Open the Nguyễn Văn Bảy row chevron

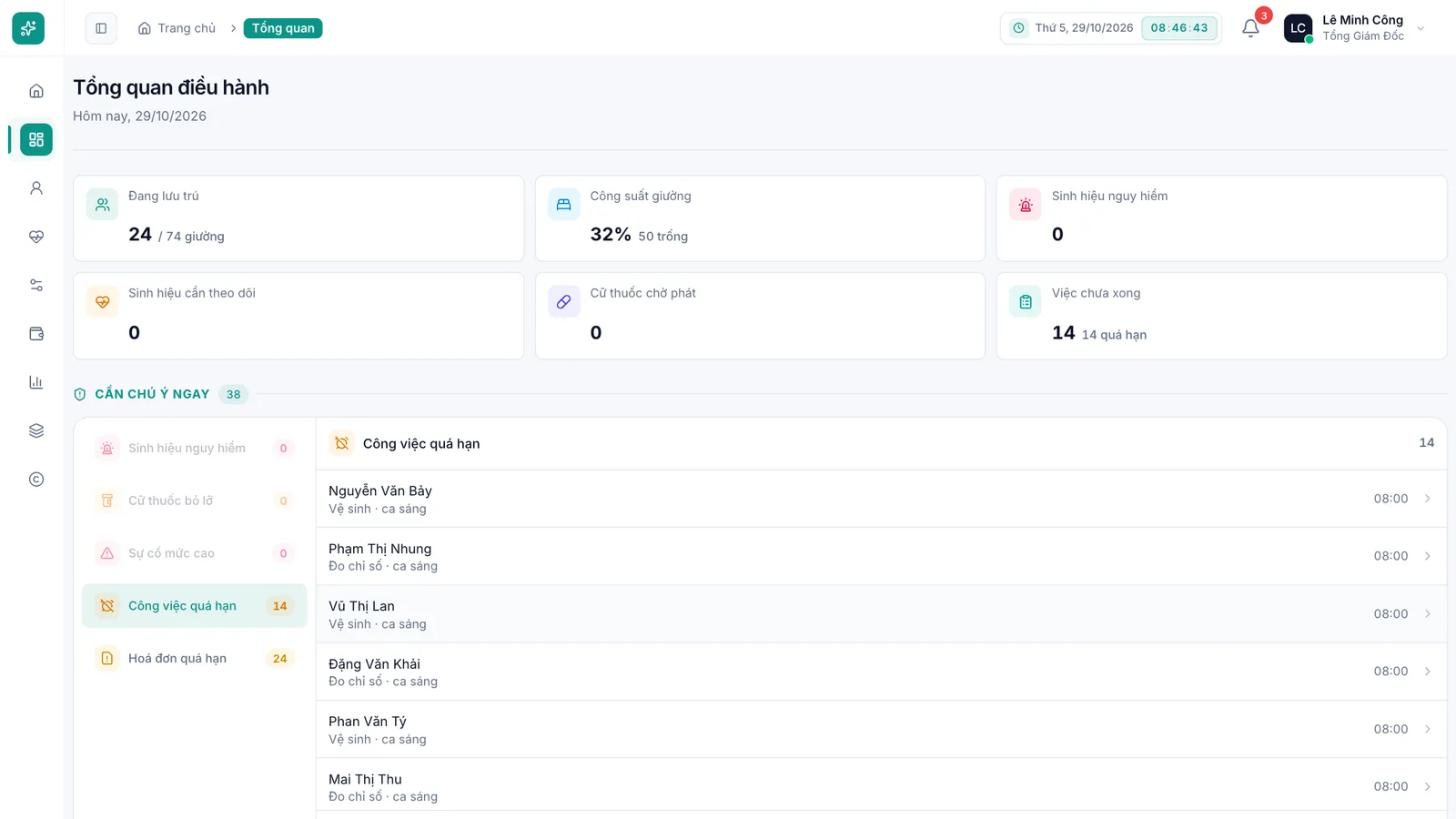tap(1428, 499)
